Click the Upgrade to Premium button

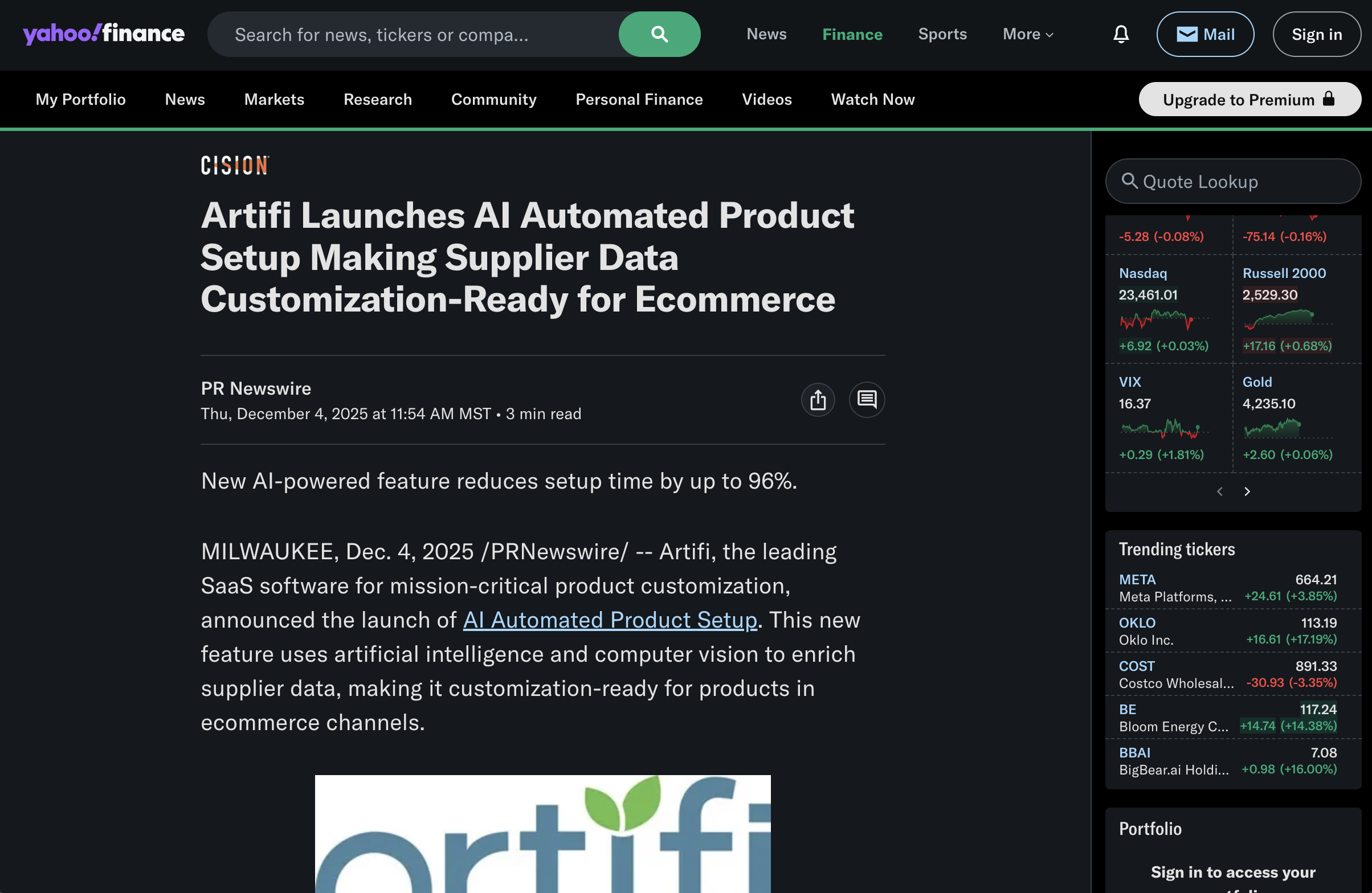(1249, 100)
